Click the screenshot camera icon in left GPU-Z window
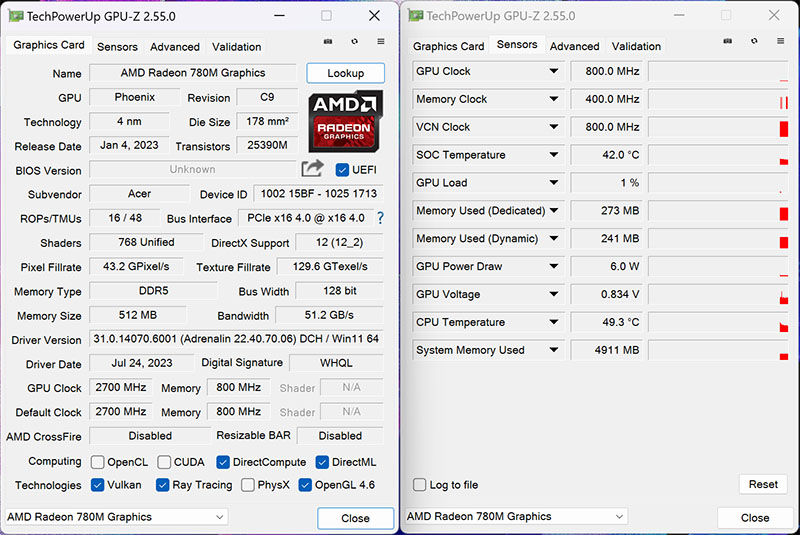The width and height of the screenshot is (800, 535). 328,42
